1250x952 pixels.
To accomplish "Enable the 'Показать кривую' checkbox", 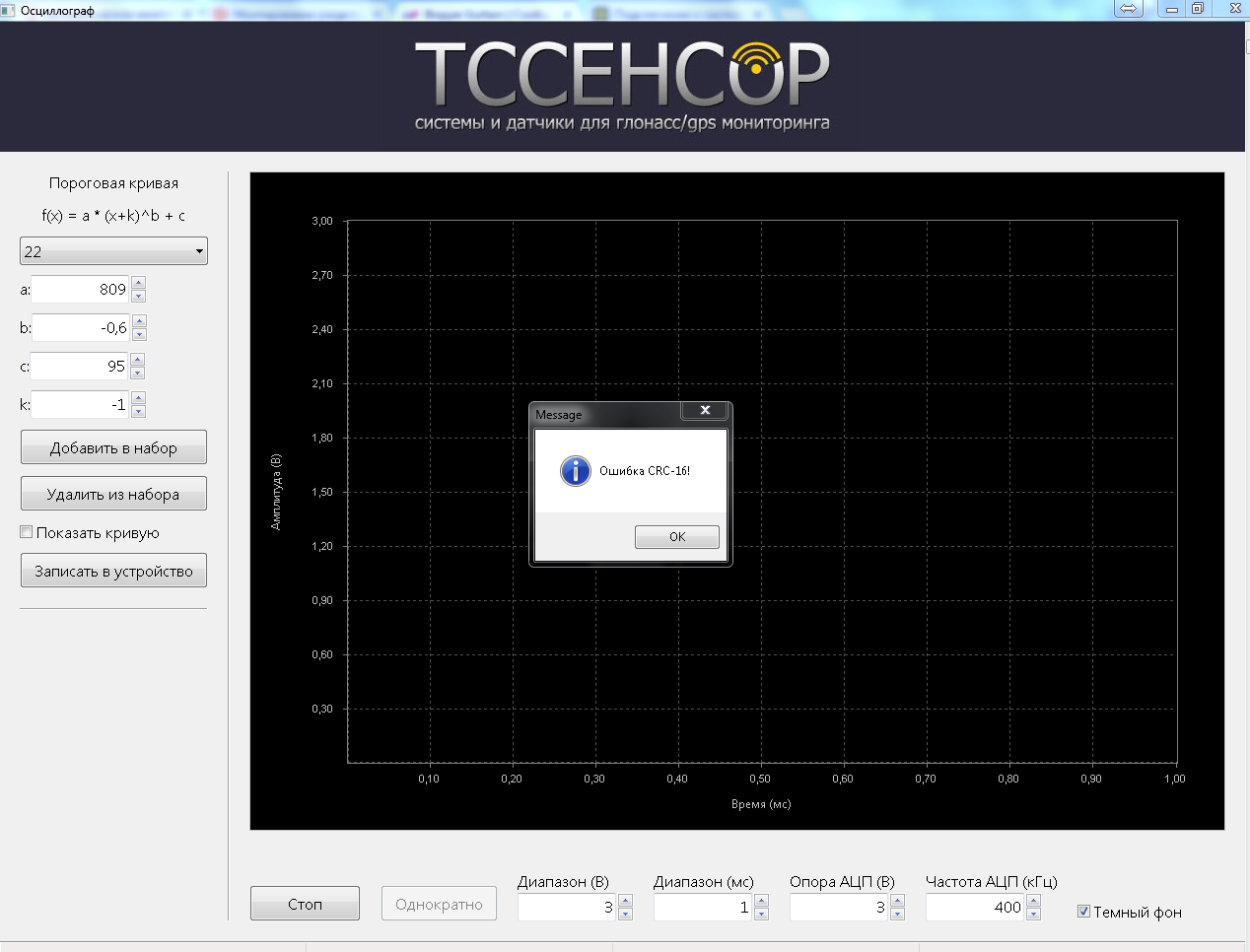I will click(x=27, y=532).
